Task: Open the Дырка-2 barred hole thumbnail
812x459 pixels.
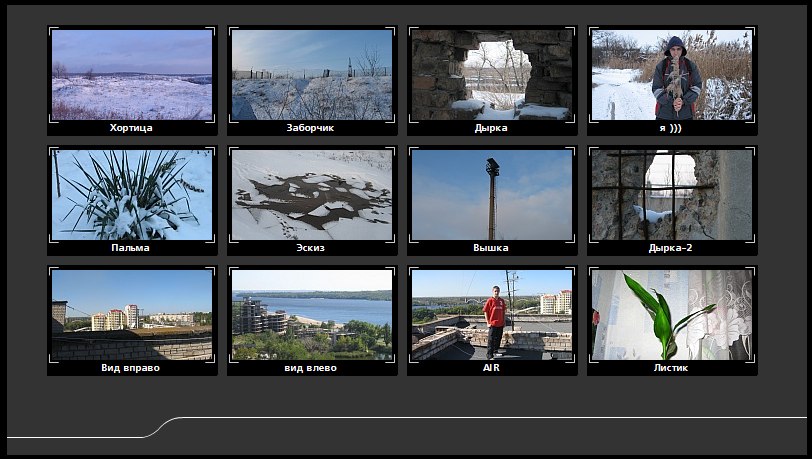Action: pos(672,195)
